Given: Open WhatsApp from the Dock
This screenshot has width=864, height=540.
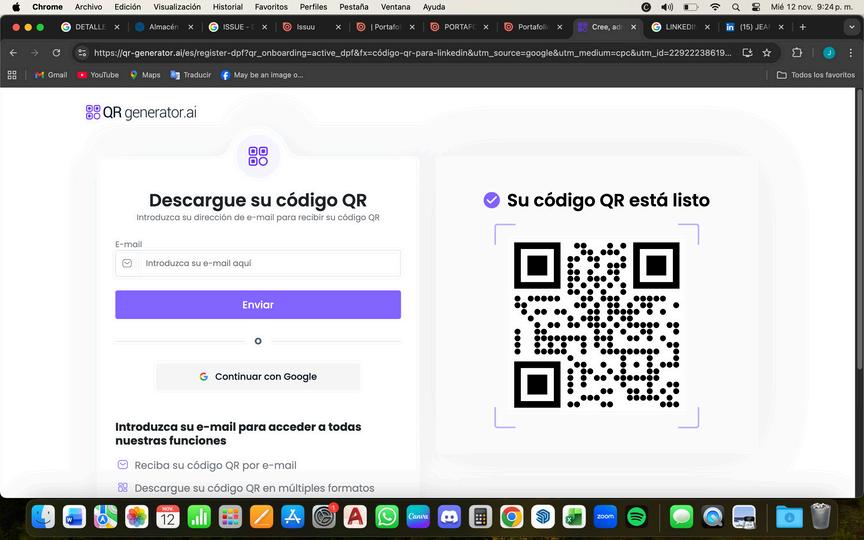Looking at the screenshot, I should click(387, 517).
